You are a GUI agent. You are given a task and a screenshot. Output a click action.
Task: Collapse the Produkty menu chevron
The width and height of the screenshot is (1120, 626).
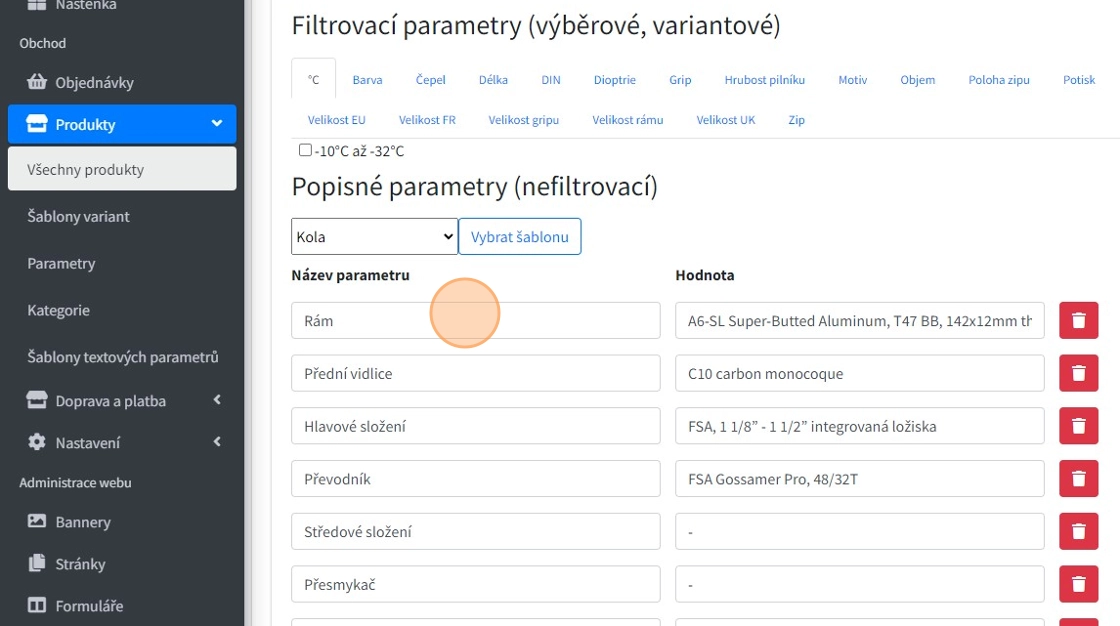[x=216, y=124]
